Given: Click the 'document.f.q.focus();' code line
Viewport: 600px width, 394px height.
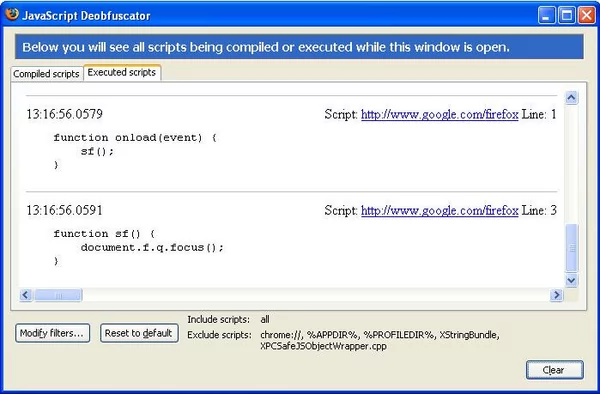Looking at the screenshot, I should pyautogui.click(x=152, y=247).
